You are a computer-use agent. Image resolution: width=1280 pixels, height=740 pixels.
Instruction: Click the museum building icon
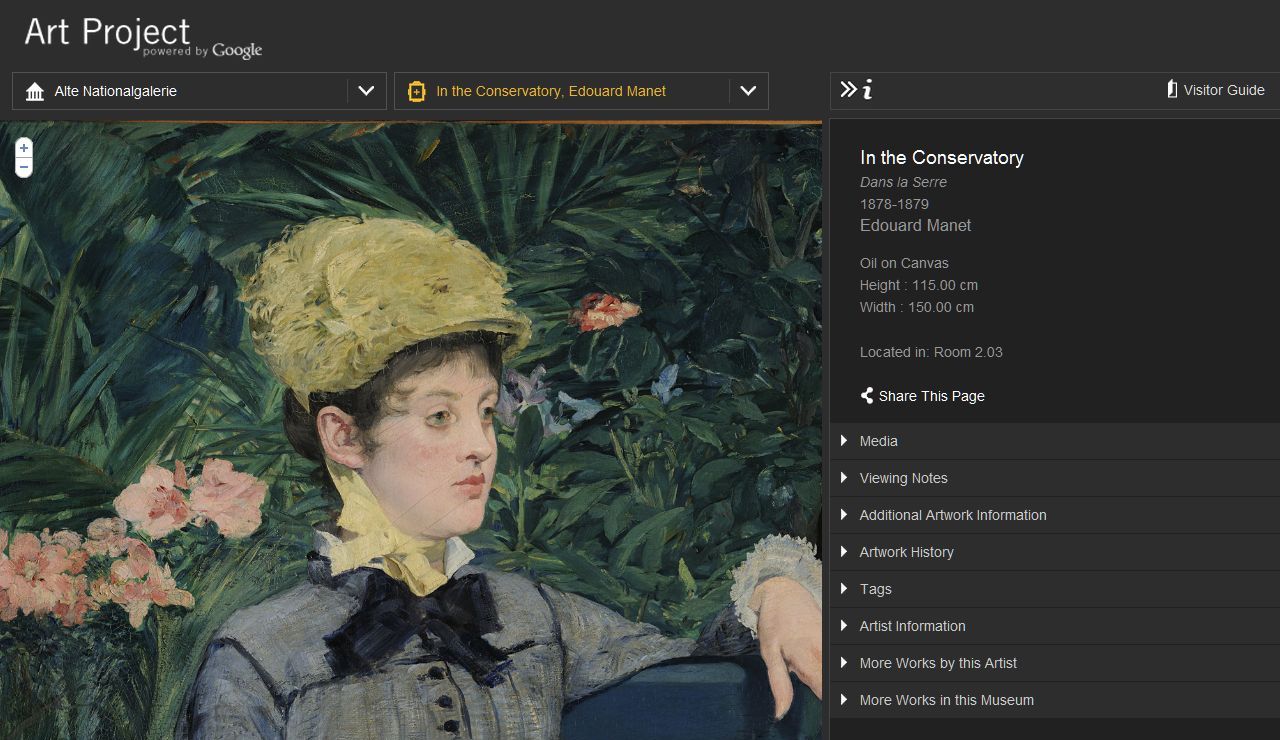35,92
